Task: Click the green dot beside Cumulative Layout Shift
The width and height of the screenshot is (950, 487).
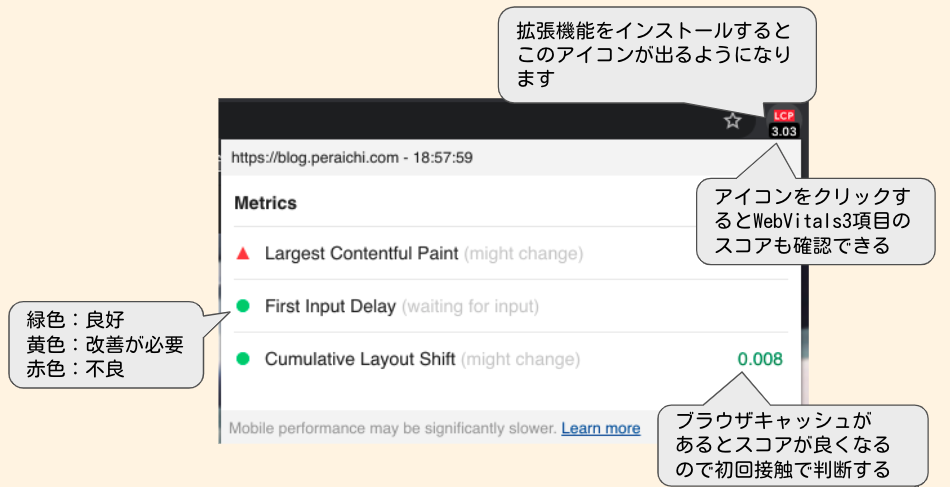Action: 242,359
